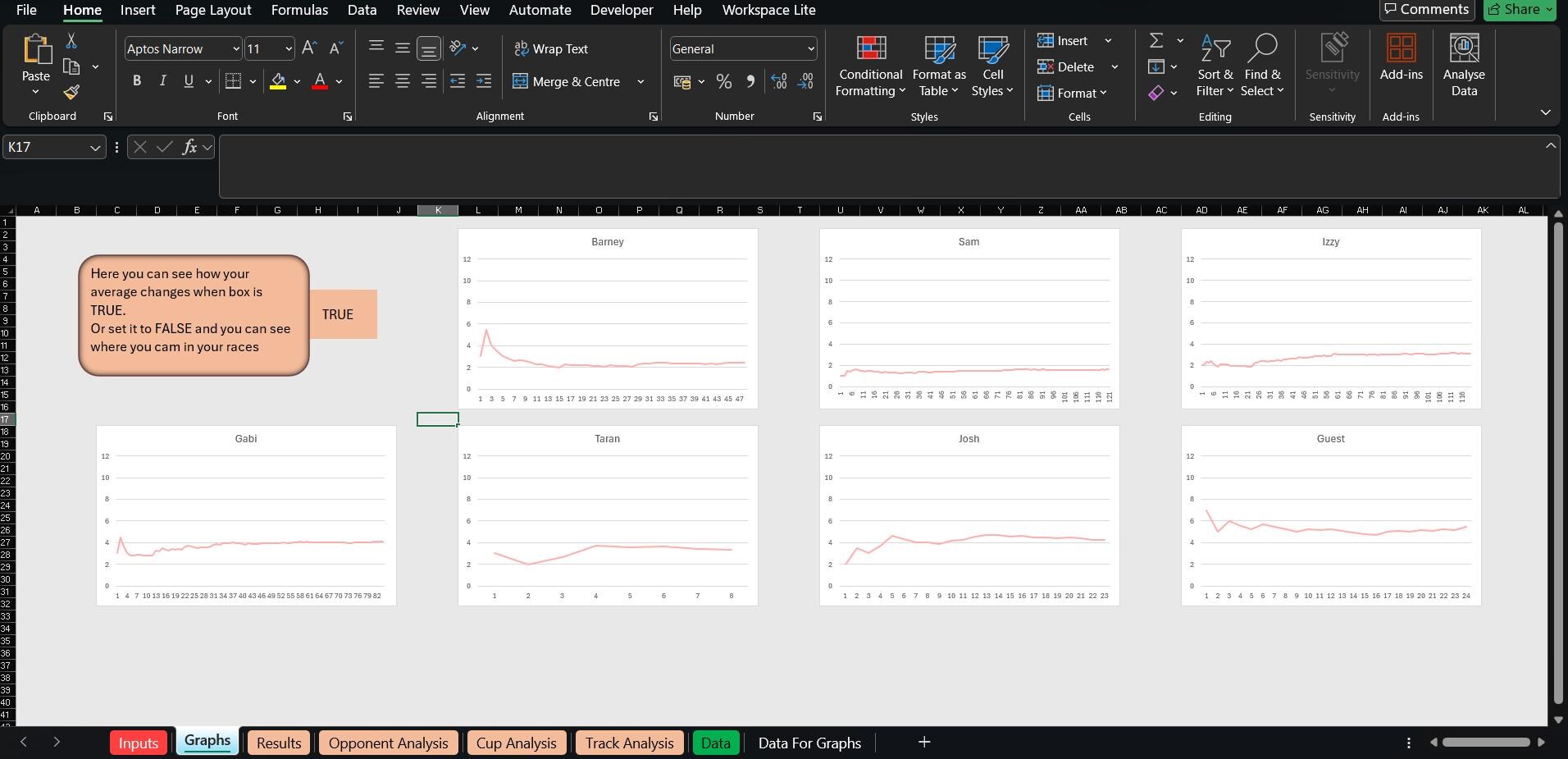1568x759 pixels.
Task: Click the comma style icon
Action: point(750,81)
